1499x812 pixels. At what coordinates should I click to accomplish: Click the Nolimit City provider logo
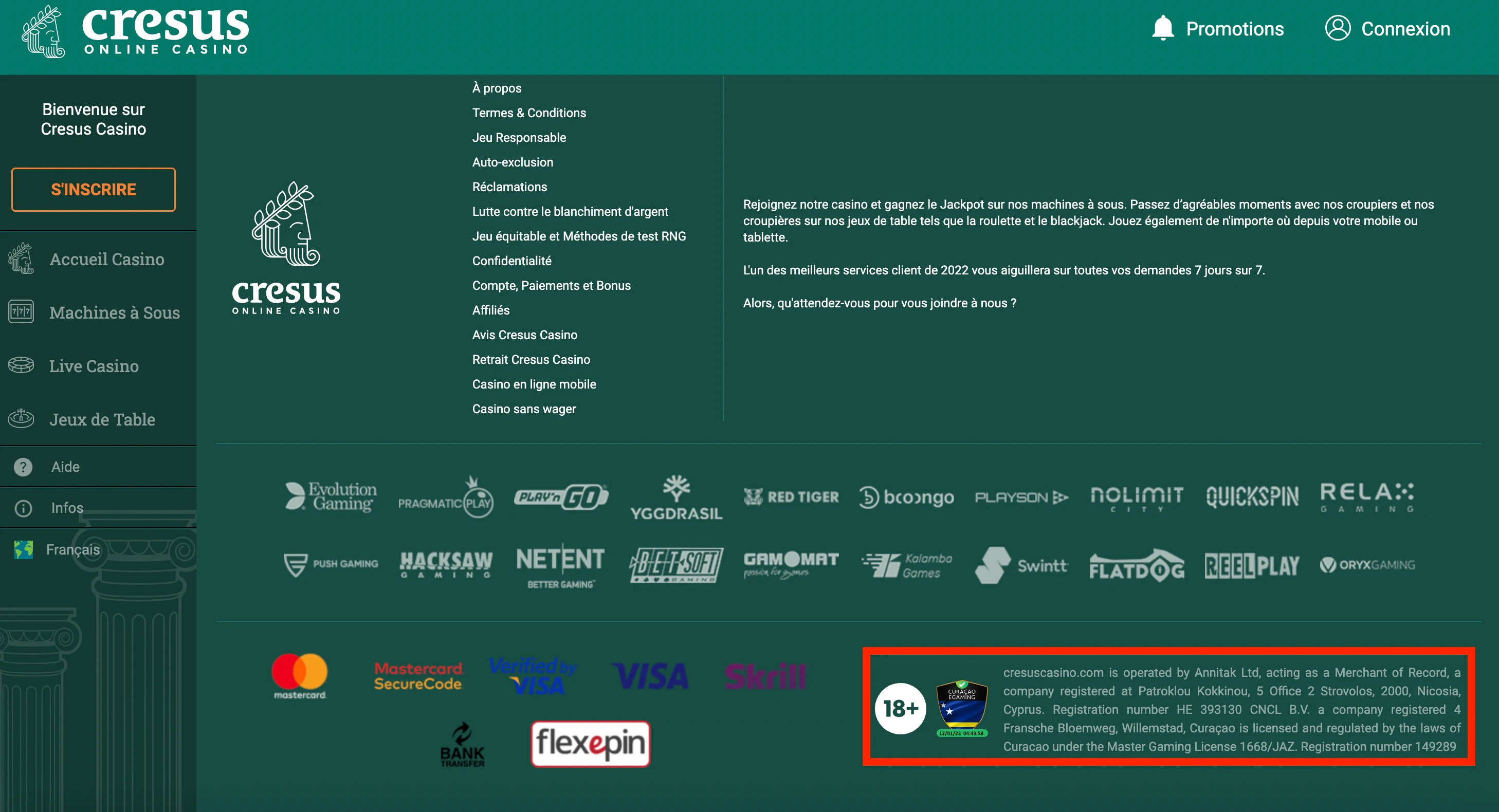(1137, 499)
